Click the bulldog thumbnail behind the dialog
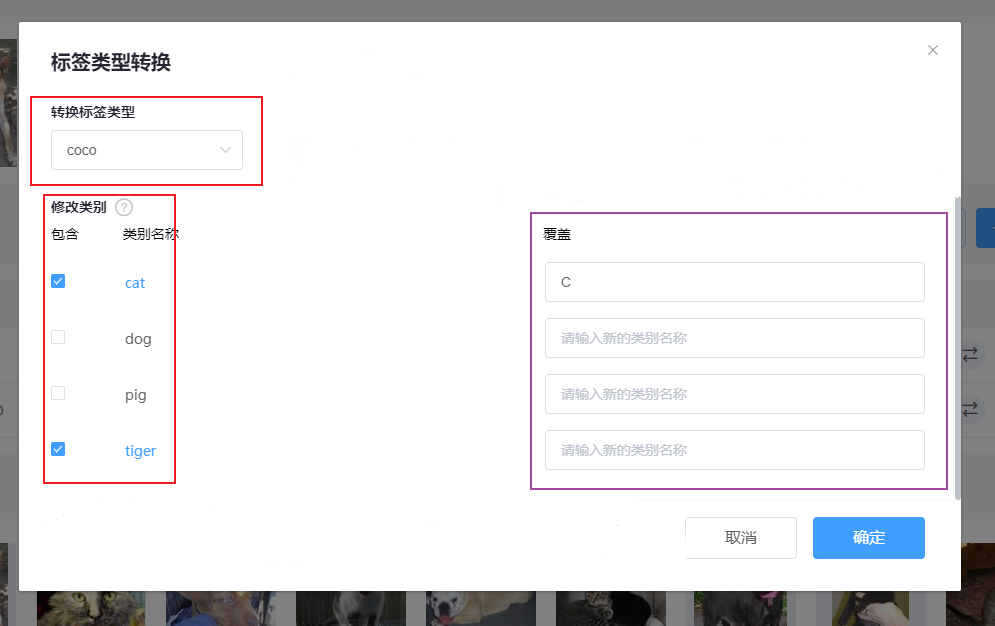This screenshot has height=626, width=995. pos(480,608)
